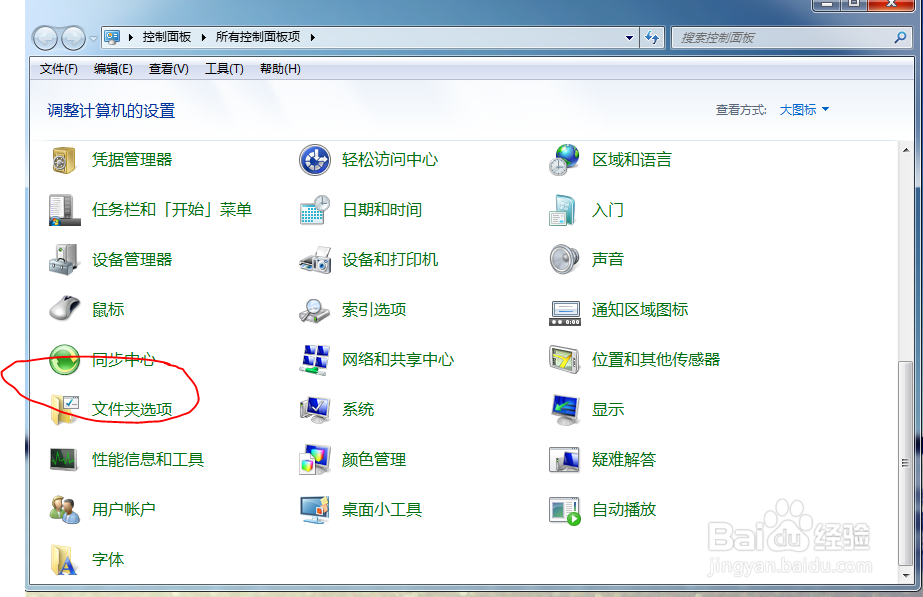This screenshot has height=597, width=923.
Task: Click the 所有控制面板项 breadcrumb segment
Action: tap(258, 37)
